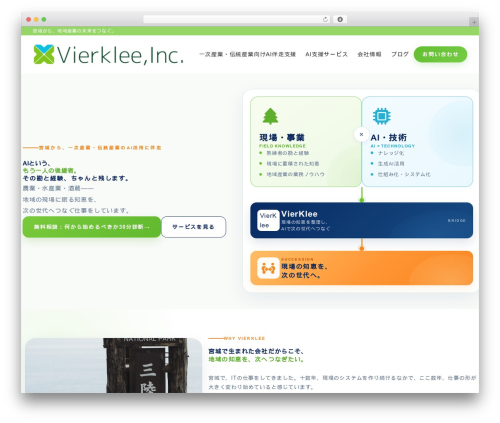The image size is (500, 423).
Task: Click the VierKlee logo tile in navy card
Action: tap(268, 220)
